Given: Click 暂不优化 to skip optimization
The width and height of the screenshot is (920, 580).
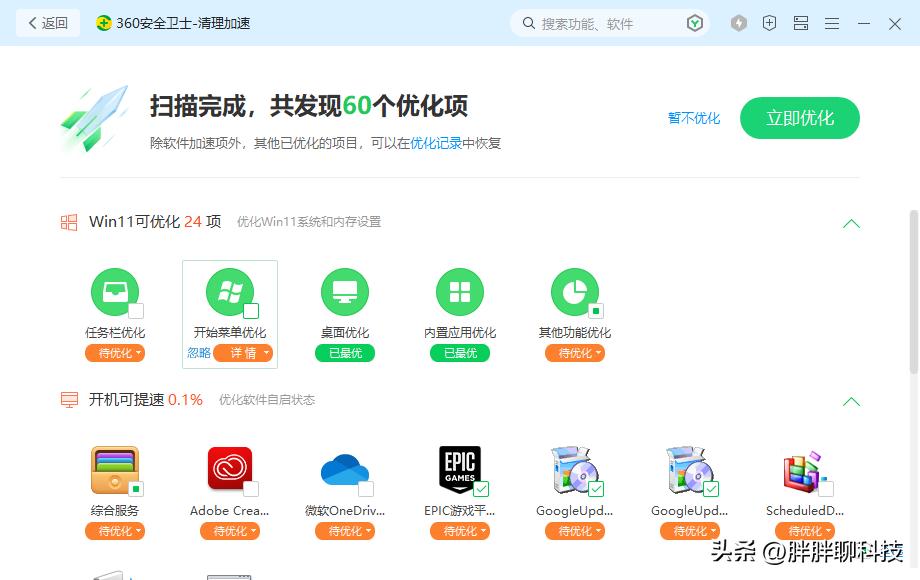Looking at the screenshot, I should click(693, 117).
